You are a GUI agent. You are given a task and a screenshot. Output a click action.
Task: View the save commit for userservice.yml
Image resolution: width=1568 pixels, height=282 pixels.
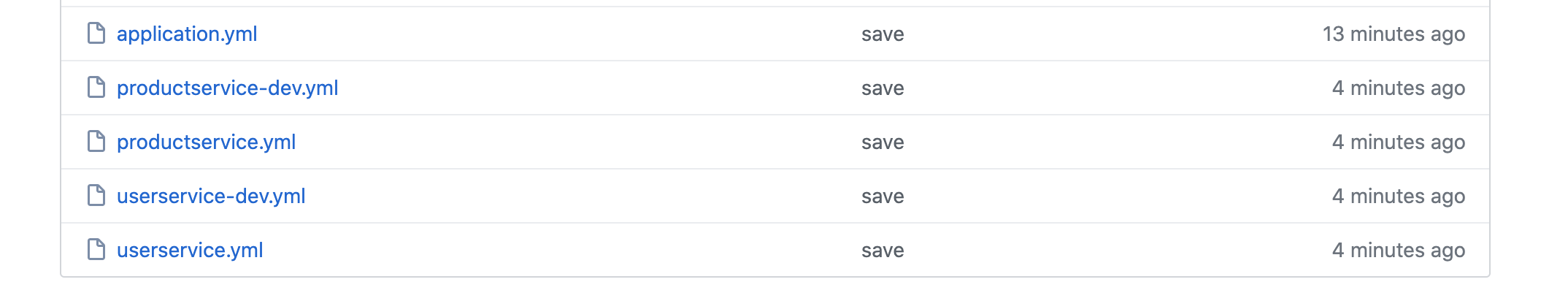(x=883, y=251)
